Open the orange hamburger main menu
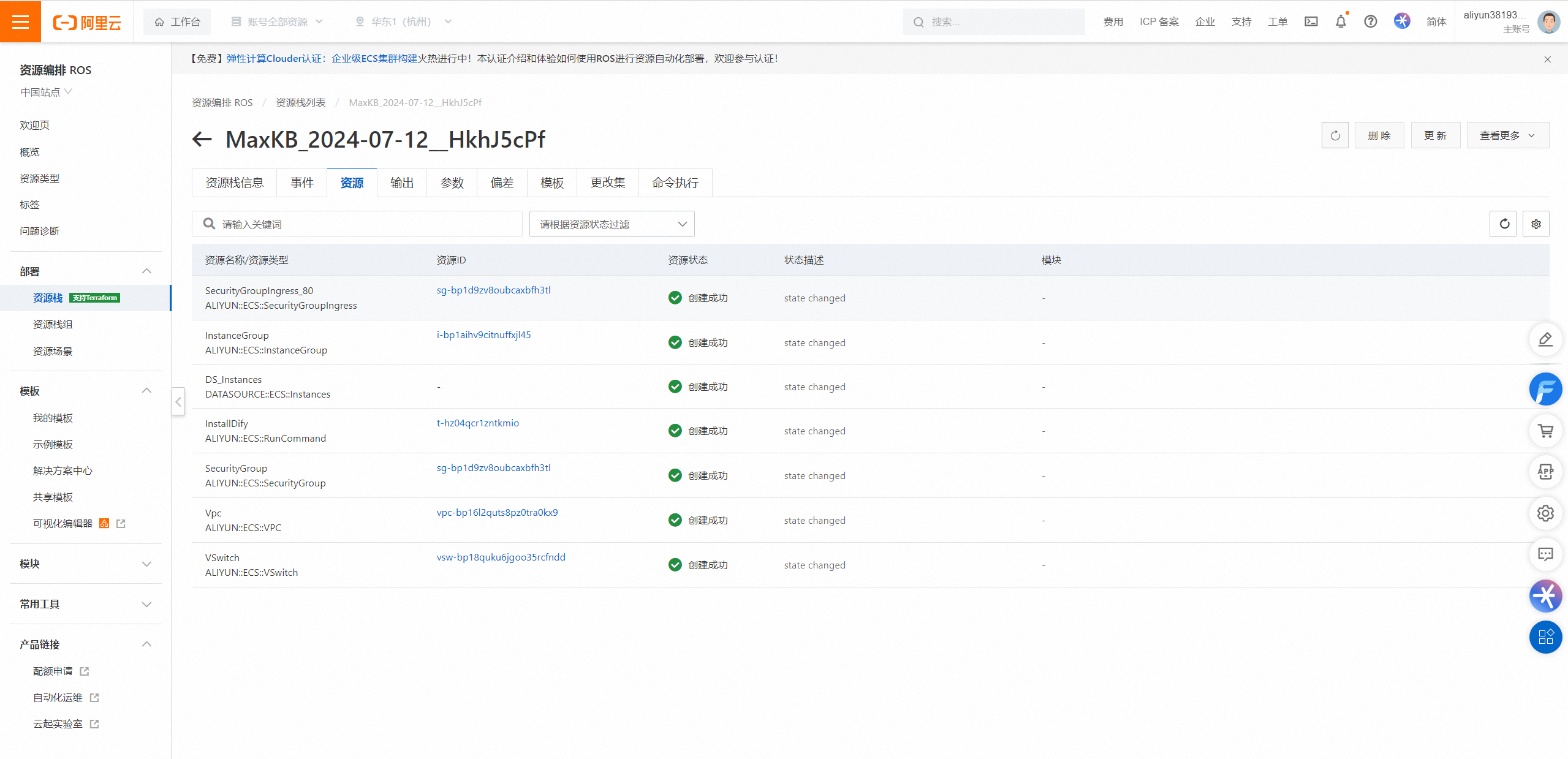The height and width of the screenshot is (759, 1568). pyautogui.click(x=20, y=21)
